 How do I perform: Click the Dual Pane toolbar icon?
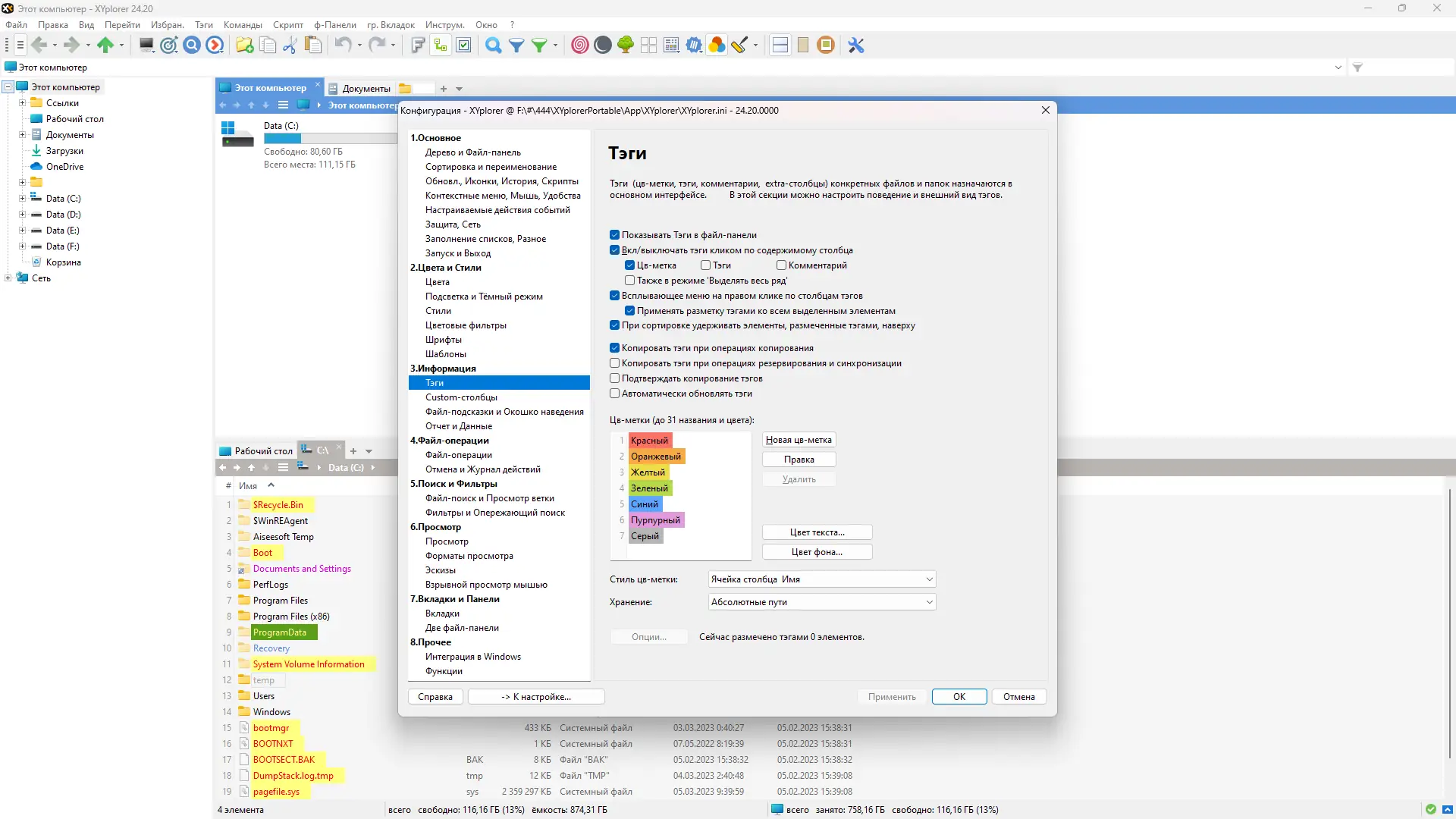[780, 45]
